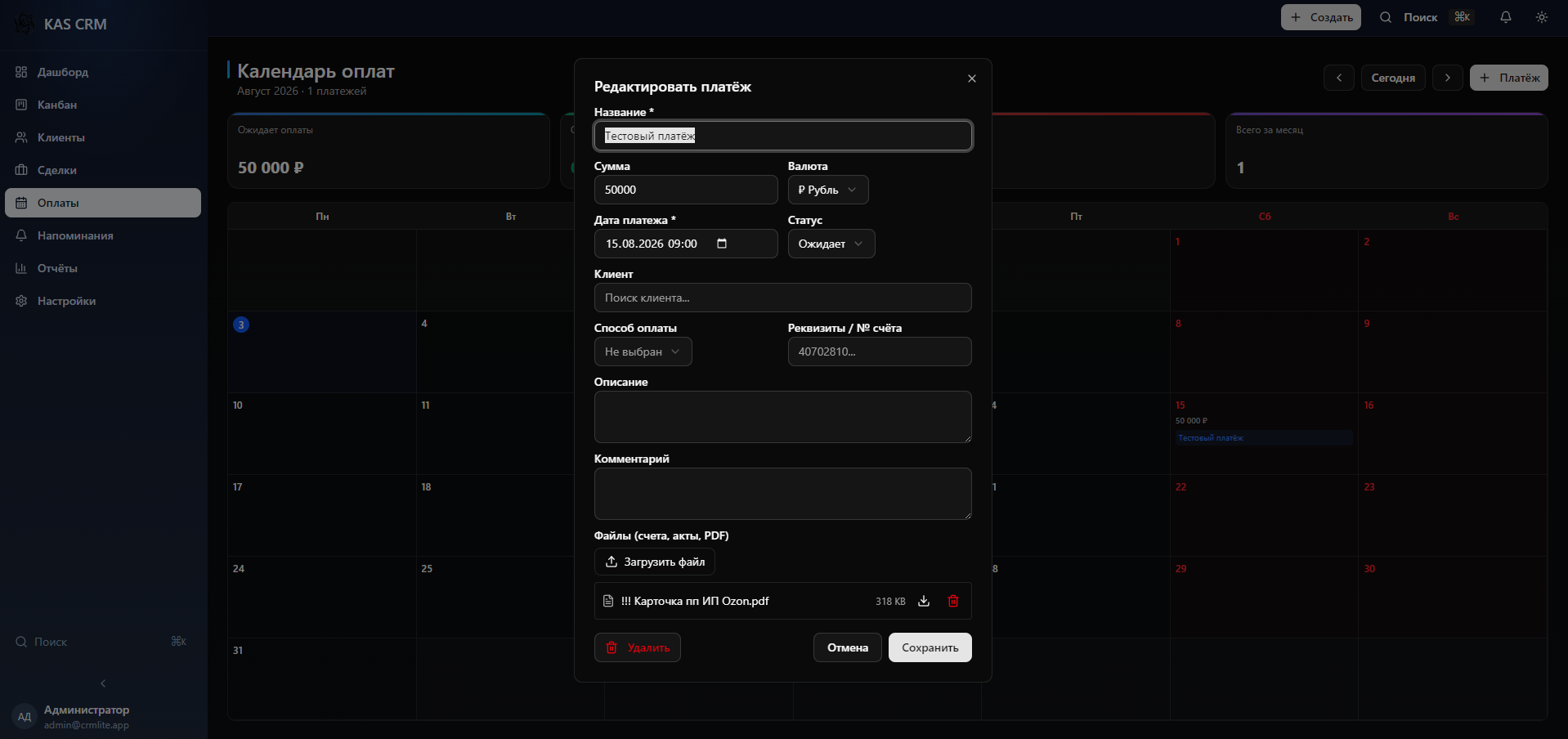
Task: Focus the Комментарий textarea
Action: [x=783, y=494]
